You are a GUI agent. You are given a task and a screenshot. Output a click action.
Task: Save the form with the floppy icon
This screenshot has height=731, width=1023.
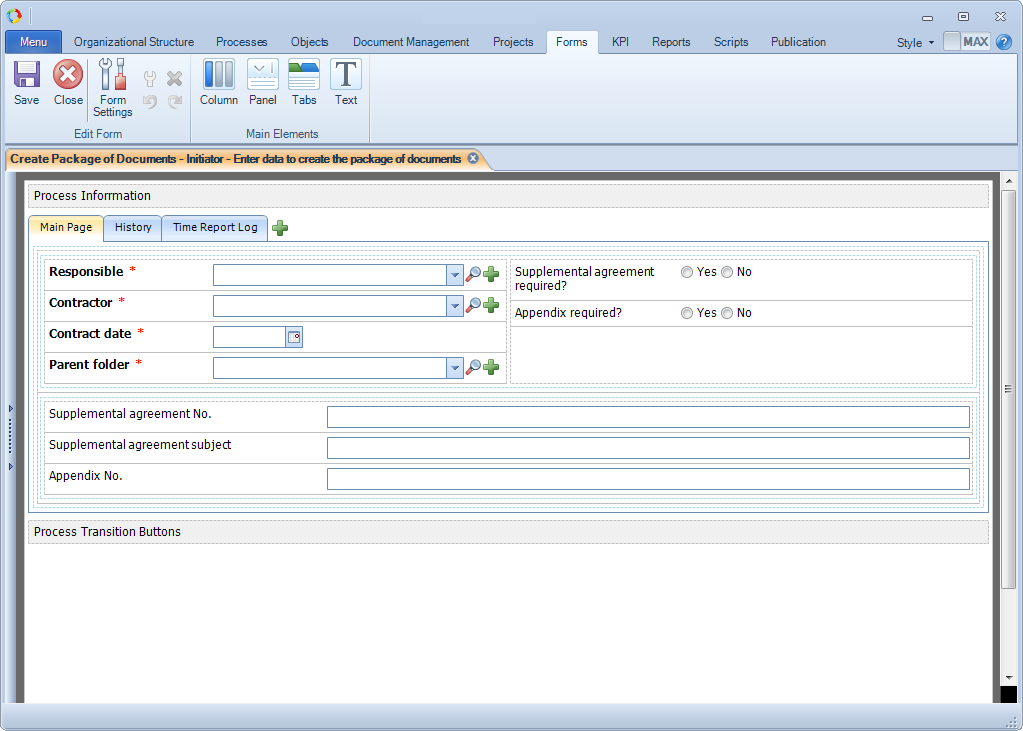pos(27,82)
